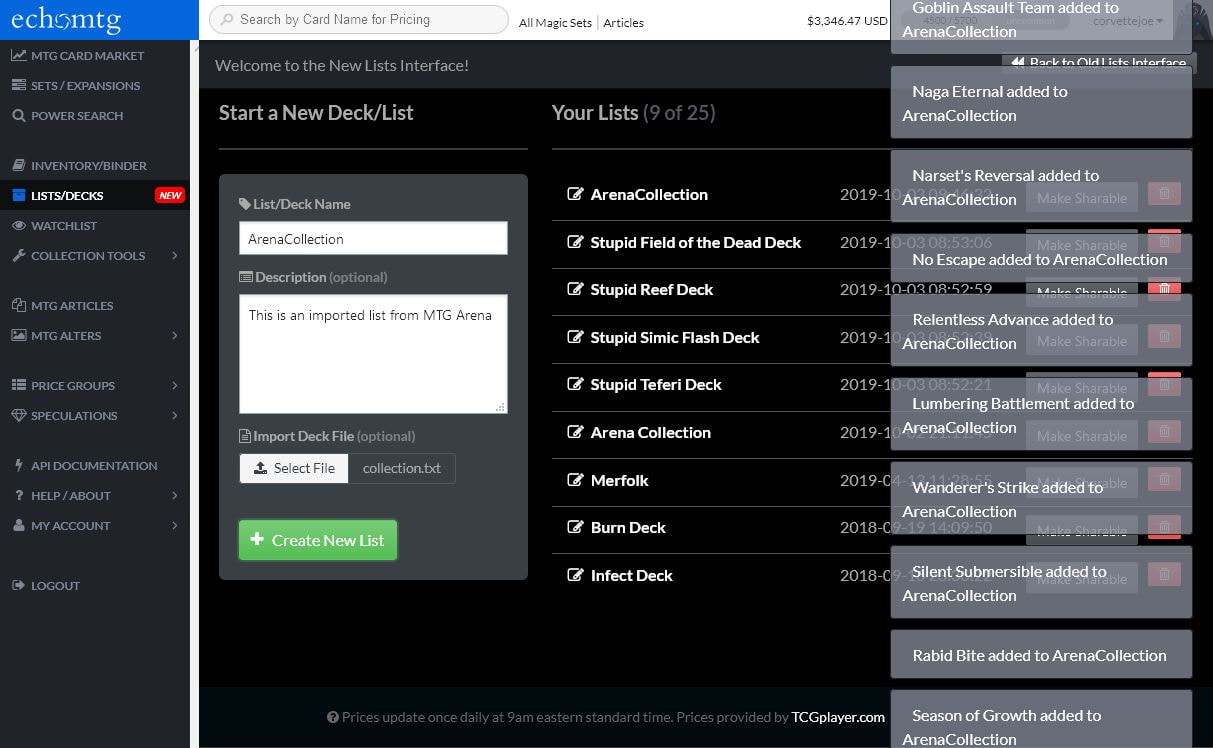Image resolution: width=1213 pixels, height=748 pixels.
Task: Click the Select File upload button
Action: point(294,468)
